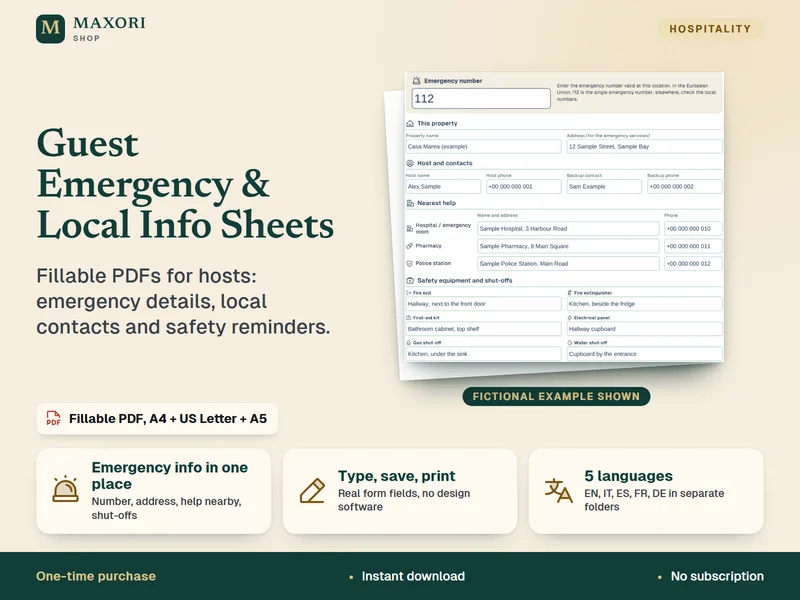The image size is (800, 600).
Task: Click the Number, address, help nearby, shut-offs text
Action: [x=166, y=508]
